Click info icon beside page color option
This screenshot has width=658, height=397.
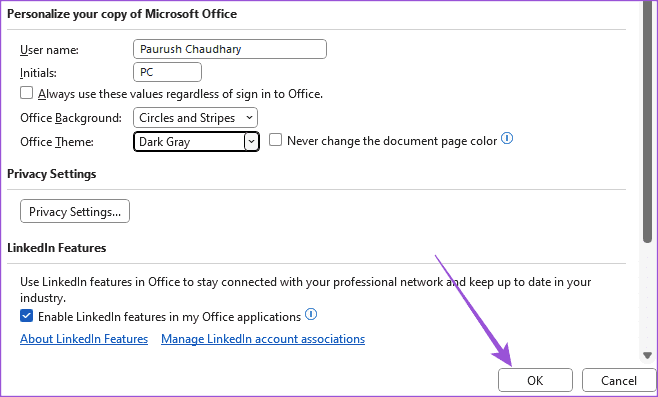(507, 138)
